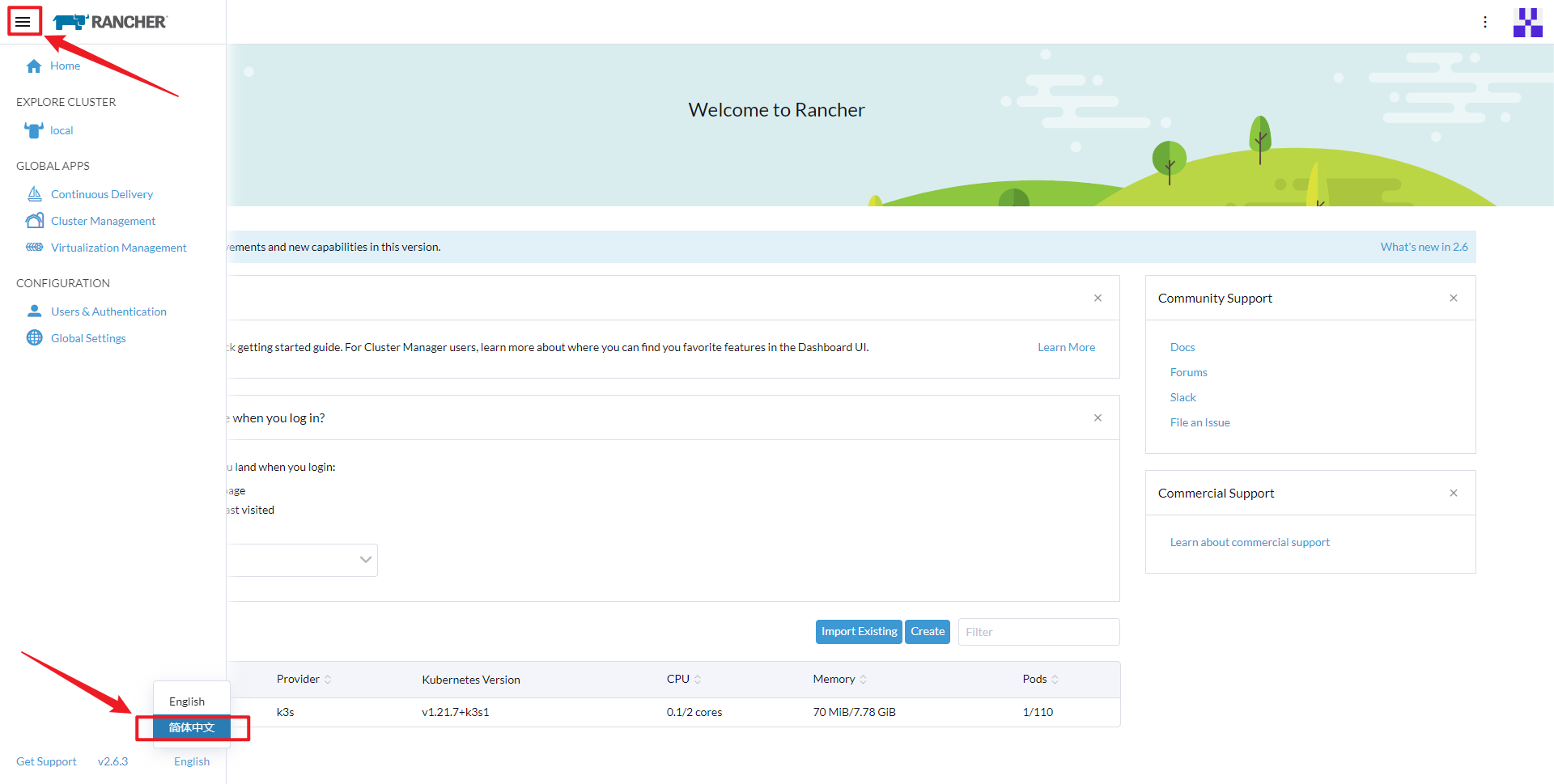Image resolution: width=1554 pixels, height=784 pixels.
Task: Click the cluster Filter input field
Action: tap(1038, 631)
